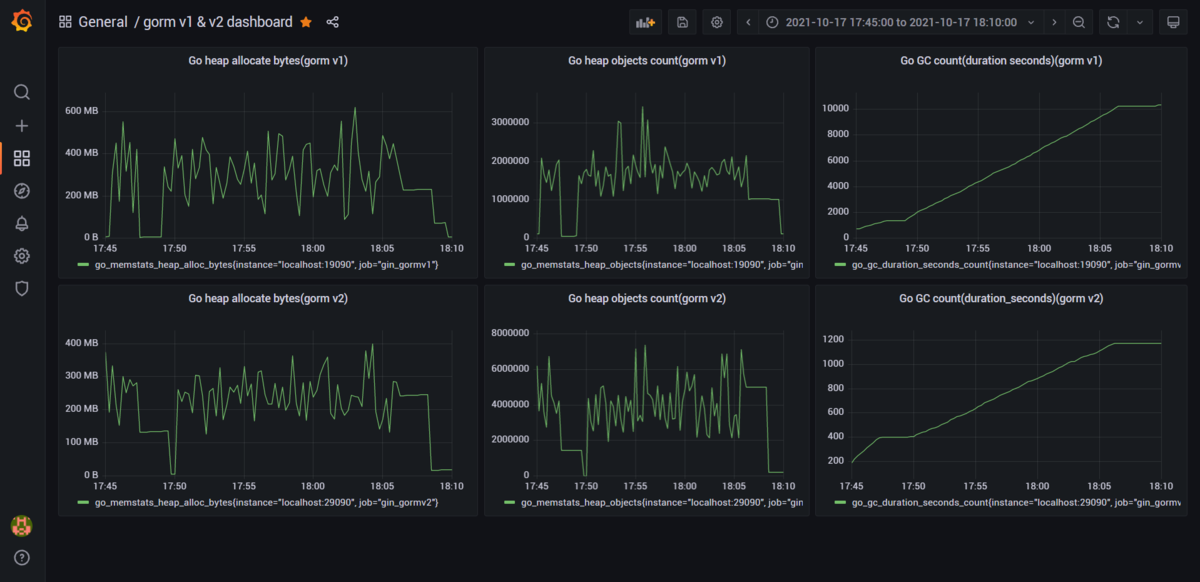This screenshot has height=582, width=1200.
Task: Open the Help question mark icon
Action: pos(22,558)
